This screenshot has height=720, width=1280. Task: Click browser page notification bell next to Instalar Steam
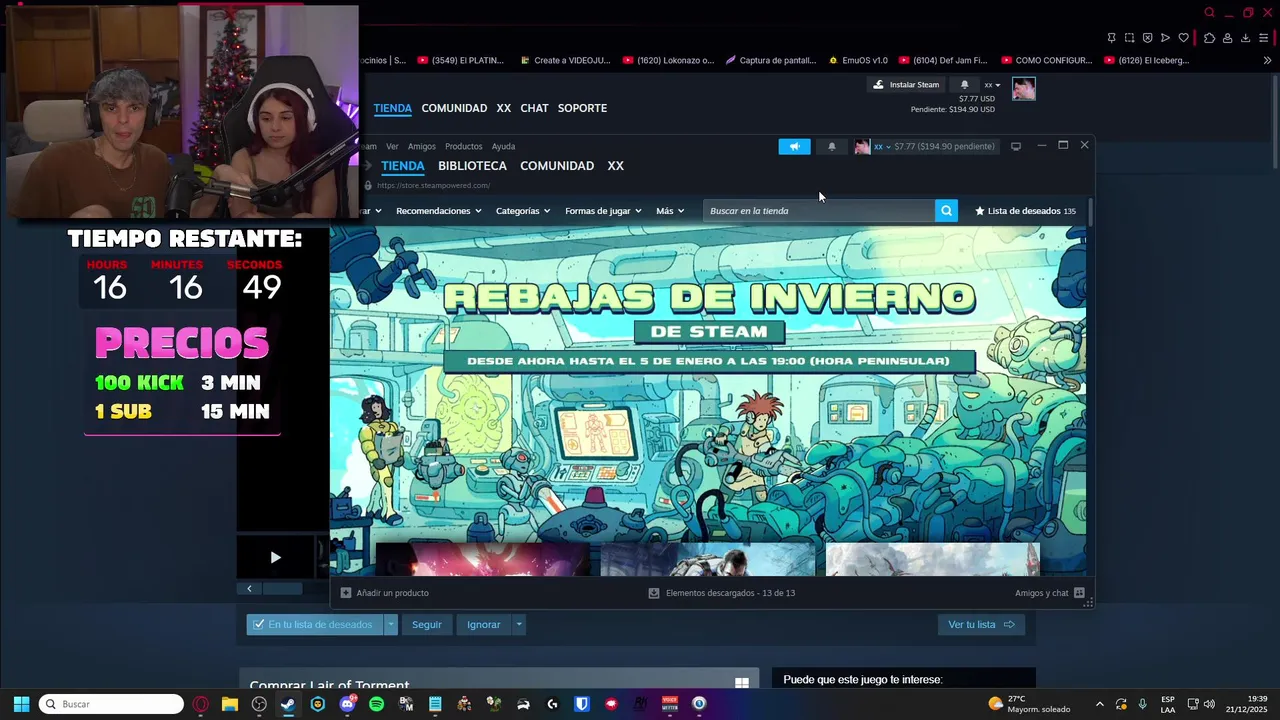(x=964, y=85)
